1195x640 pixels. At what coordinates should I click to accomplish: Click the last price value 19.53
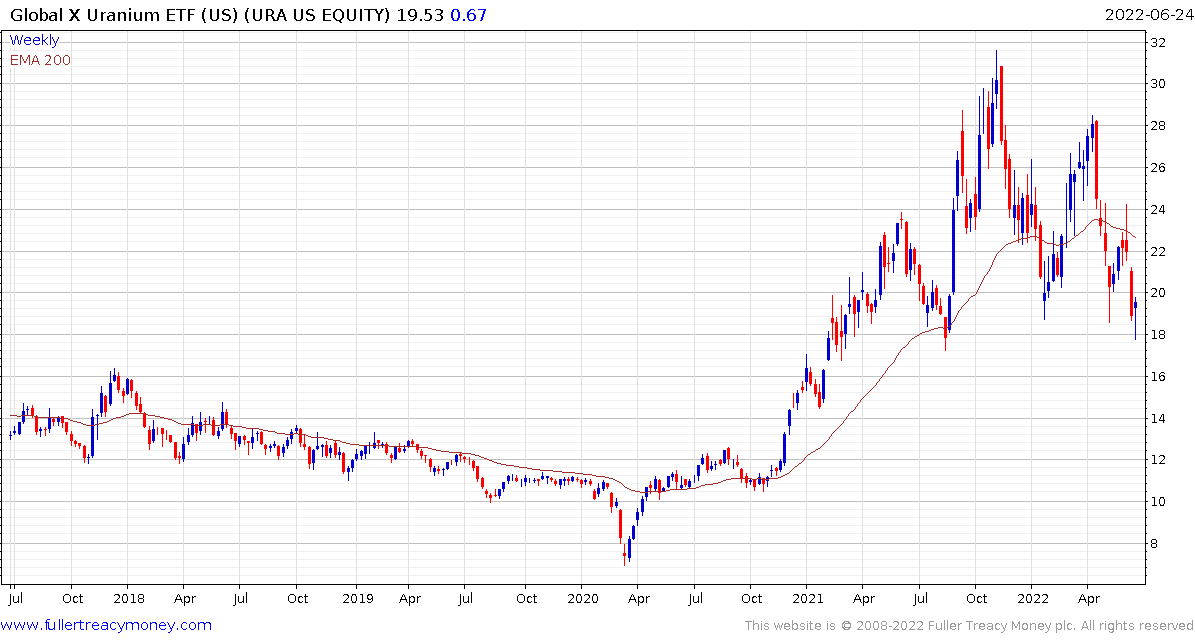click(x=422, y=14)
